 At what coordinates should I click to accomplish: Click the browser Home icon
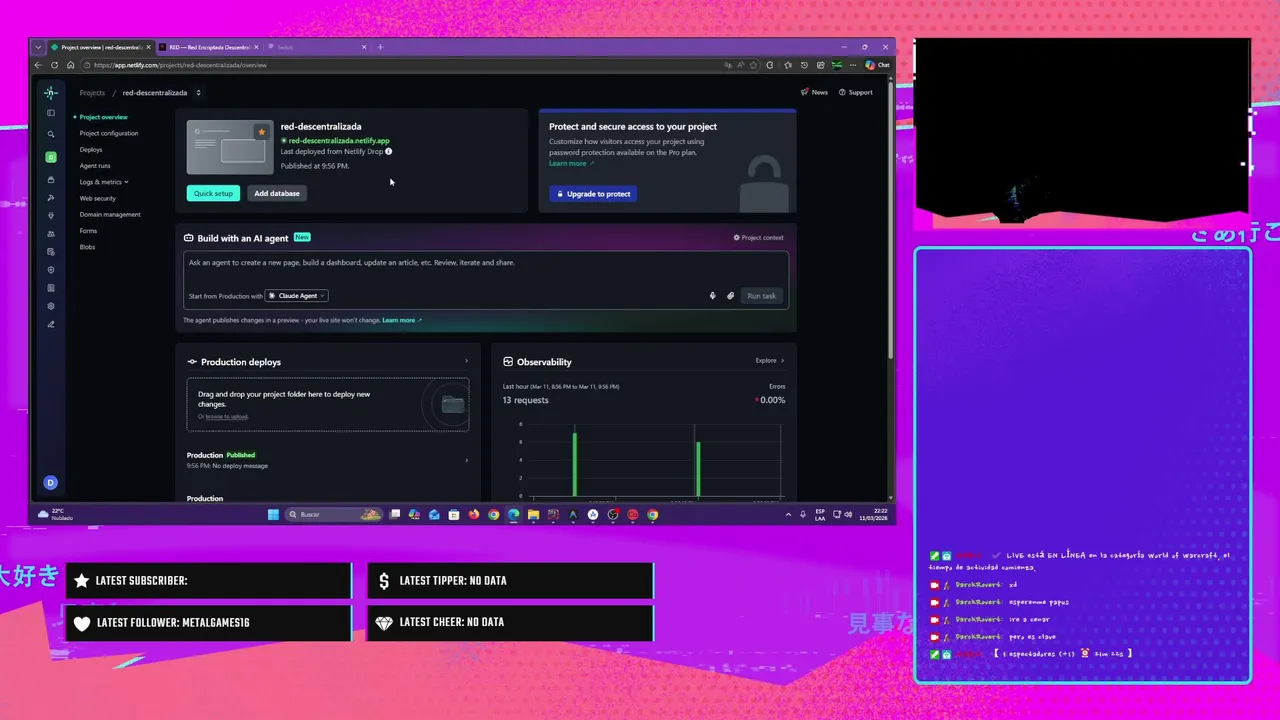pos(70,65)
